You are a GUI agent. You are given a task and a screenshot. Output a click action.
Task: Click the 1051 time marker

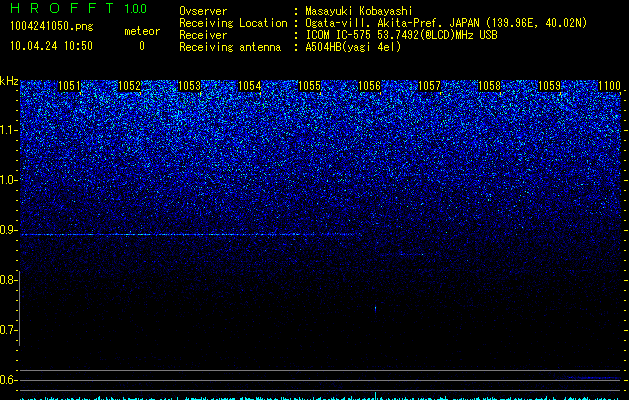[69, 86]
